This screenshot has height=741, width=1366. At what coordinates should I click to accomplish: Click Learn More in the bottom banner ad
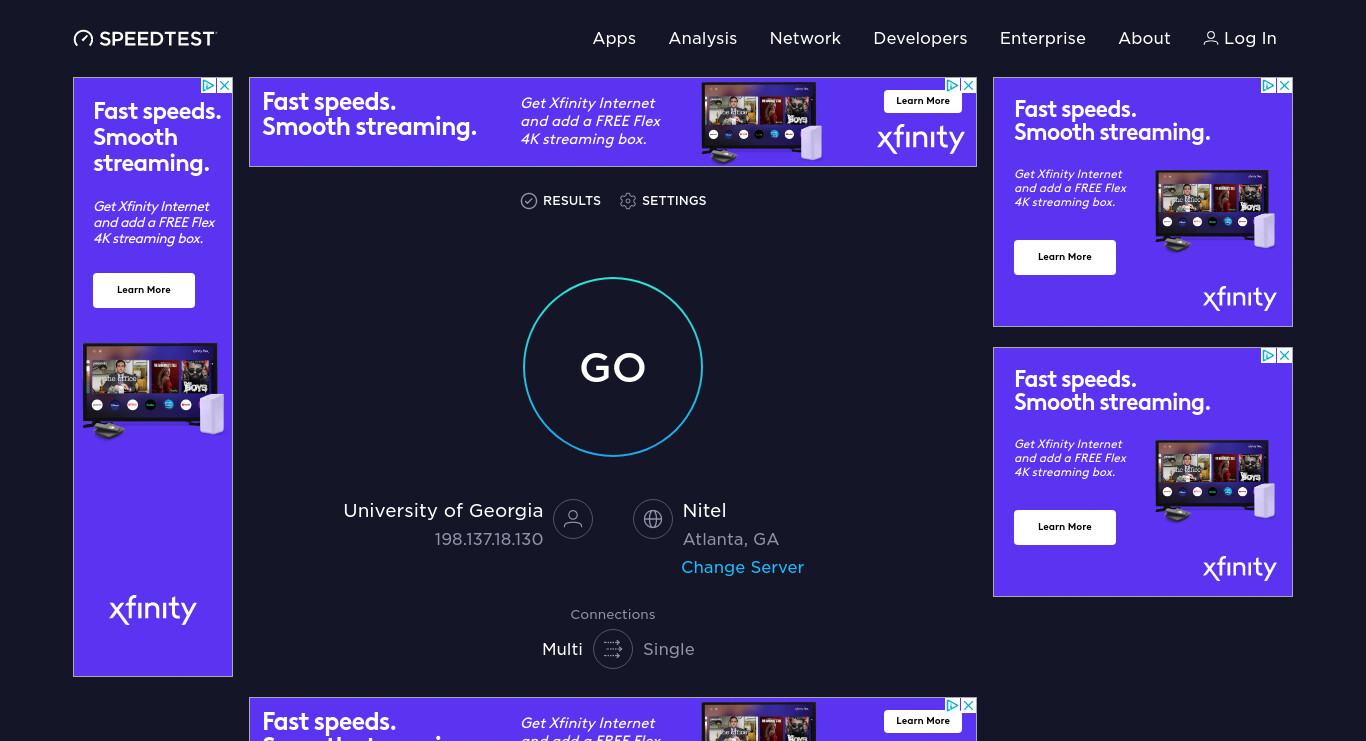pyautogui.click(x=923, y=721)
